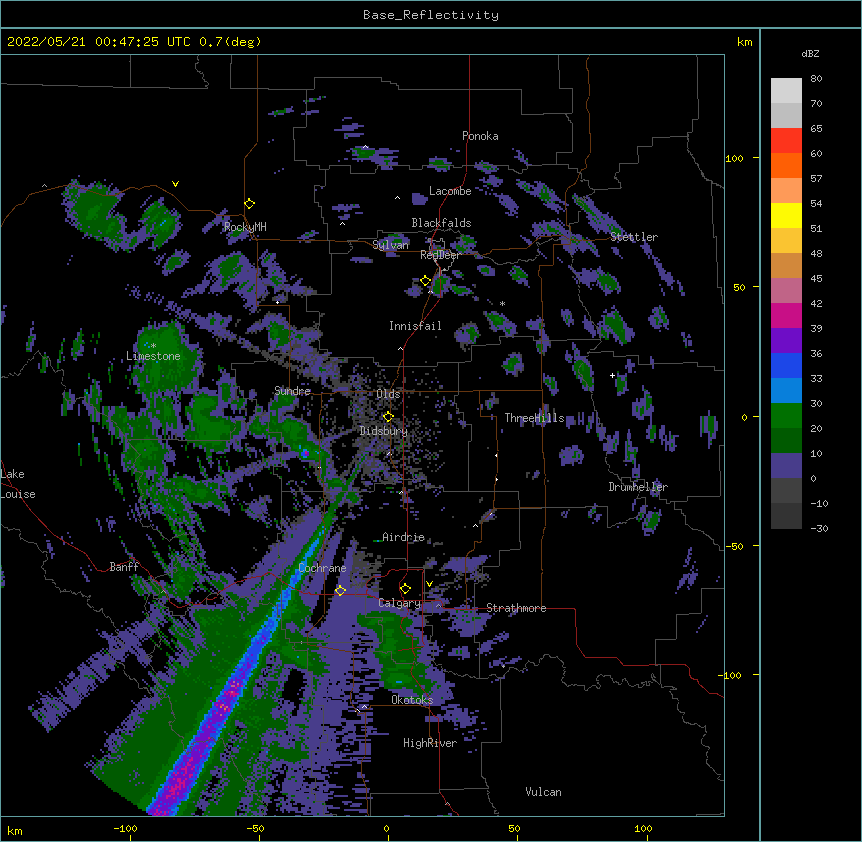Image resolution: width=862 pixels, height=842 pixels.
Task: Click the Limestone label
Action: [153, 356]
